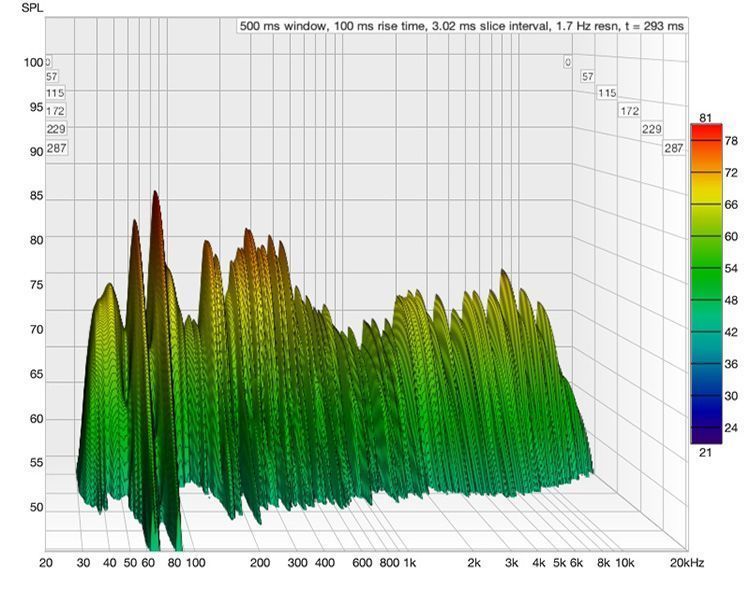750x592 pixels.
Task: Click the SPL axis title label
Action: tap(32, 8)
